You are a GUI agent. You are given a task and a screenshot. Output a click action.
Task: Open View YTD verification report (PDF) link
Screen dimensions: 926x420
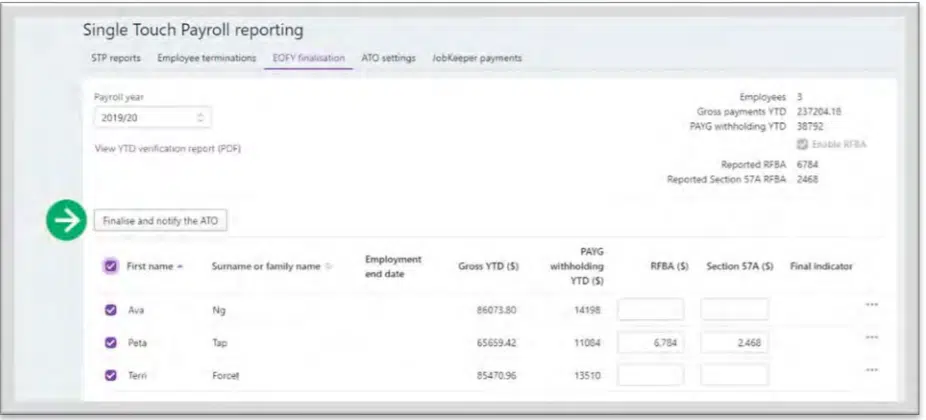(x=168, y=149)
